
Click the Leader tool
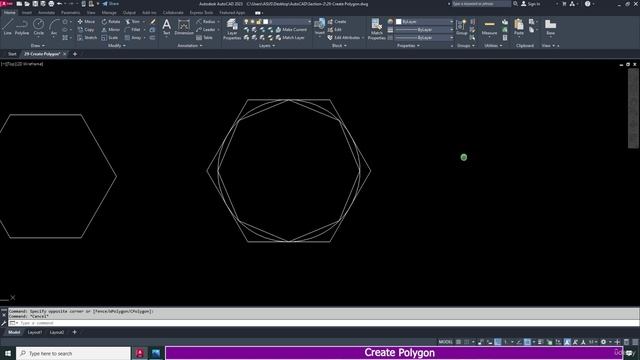206,29
